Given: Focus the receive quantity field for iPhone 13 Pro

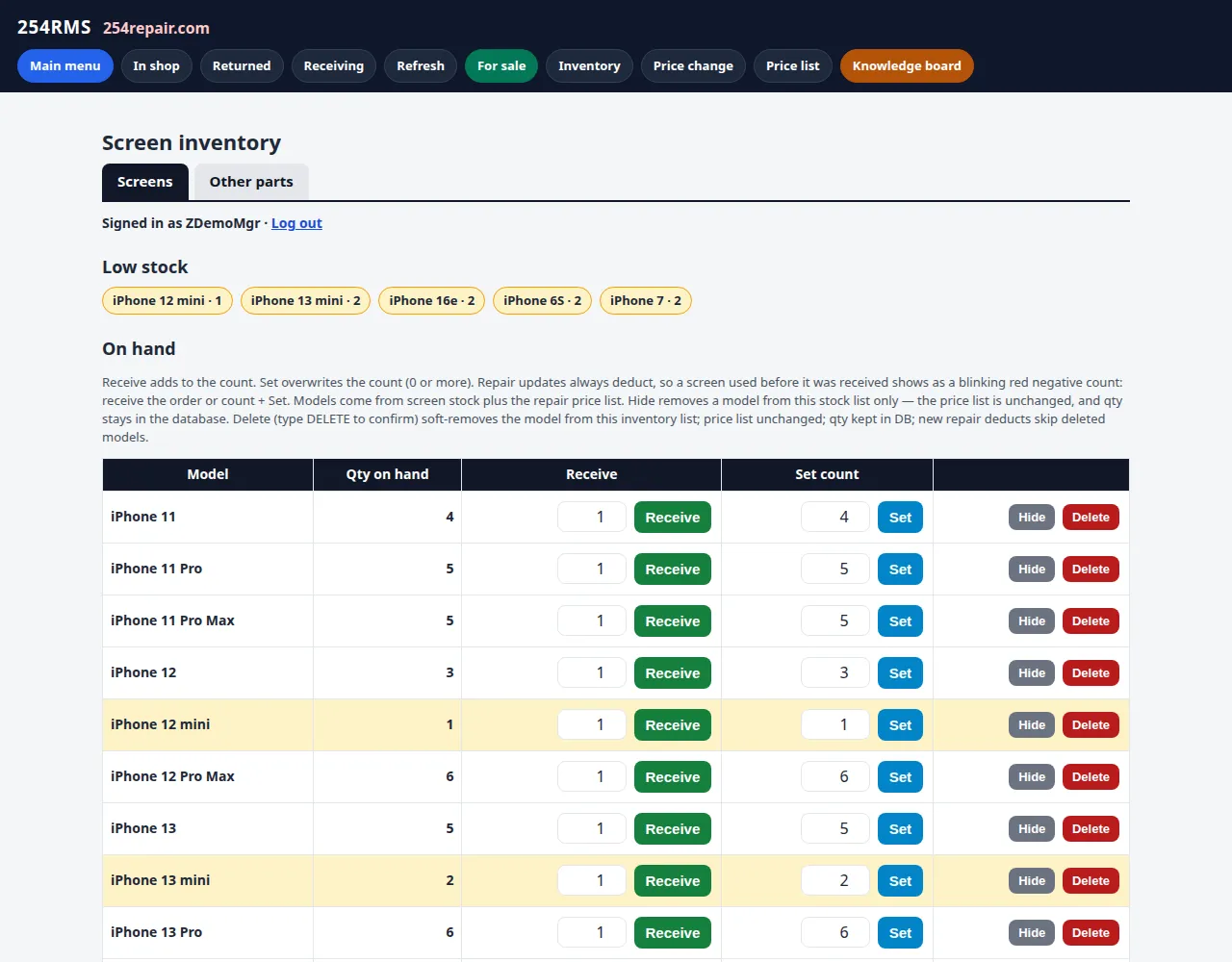Looking at the screenshot, I should [x=592, y=933].
